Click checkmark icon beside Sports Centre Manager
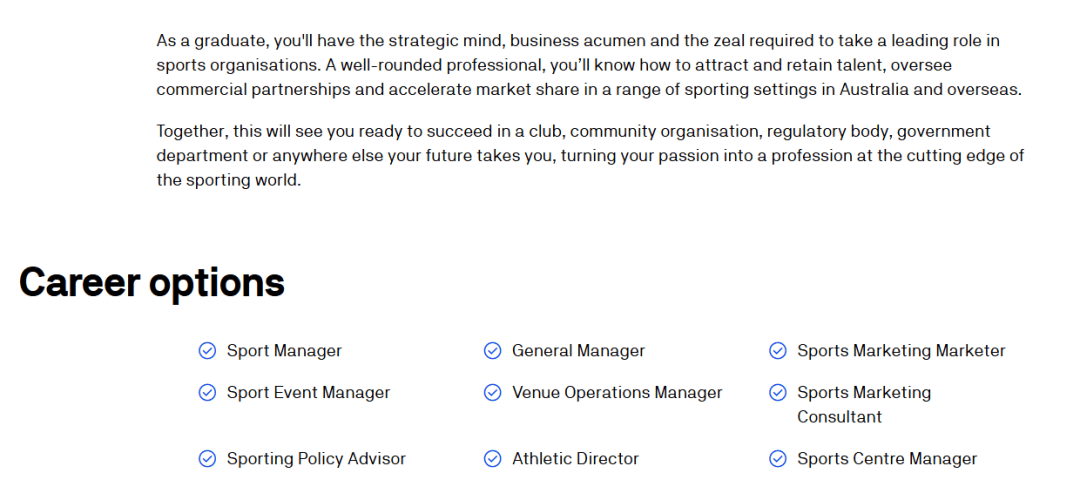Image resolution: width=1080 pixels, height=500 pixels. point(777,459)
